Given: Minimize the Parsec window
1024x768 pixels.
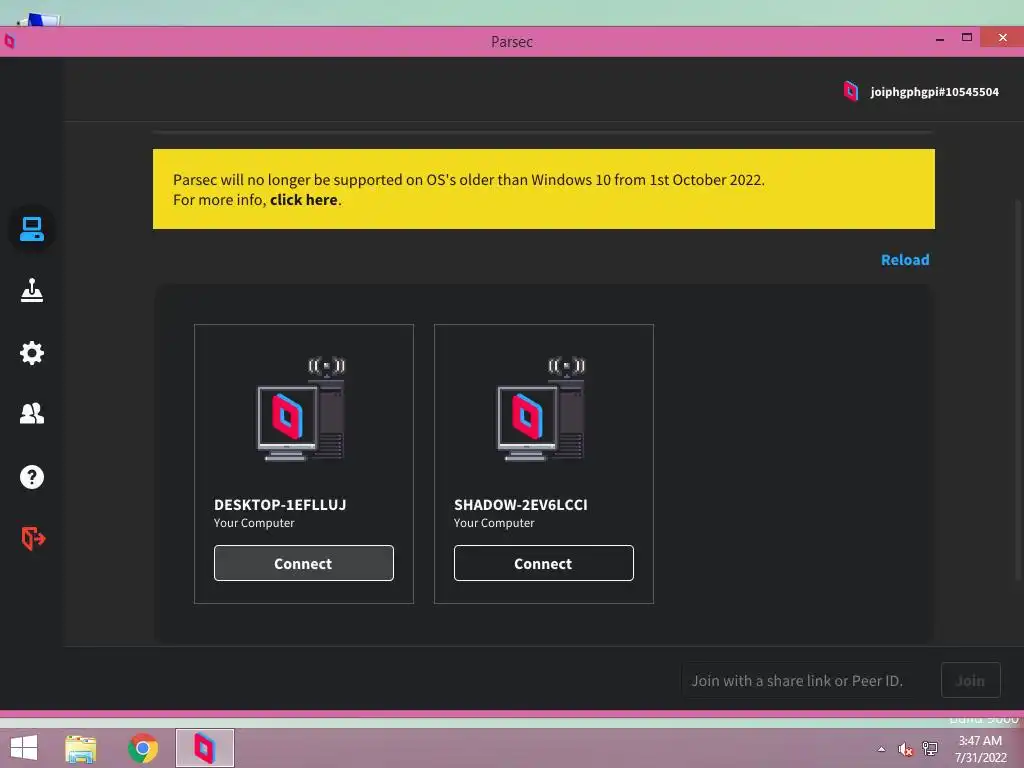Looking at the screenshot, I should click(x=940, y=39).
